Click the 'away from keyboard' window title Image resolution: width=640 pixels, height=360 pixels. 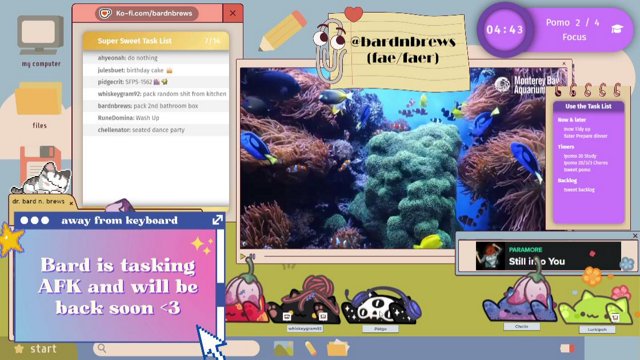pos(119,220)
